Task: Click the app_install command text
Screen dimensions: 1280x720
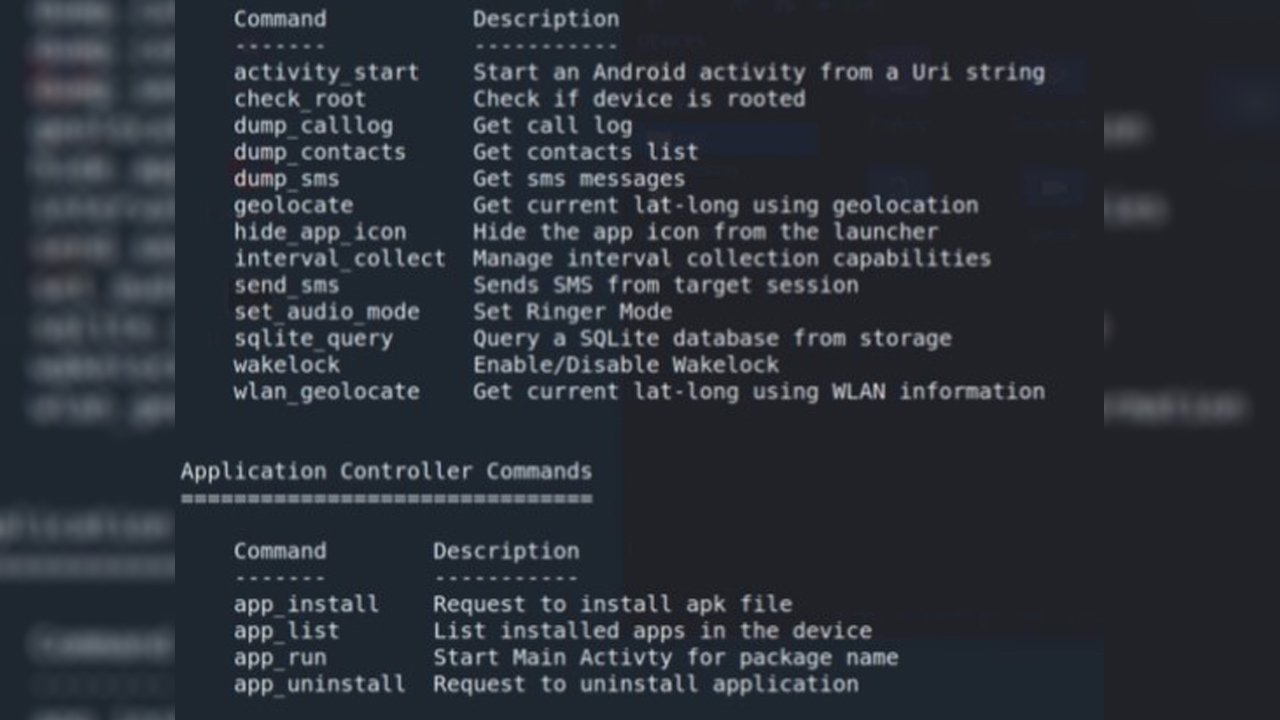Action: click(306, 604)
